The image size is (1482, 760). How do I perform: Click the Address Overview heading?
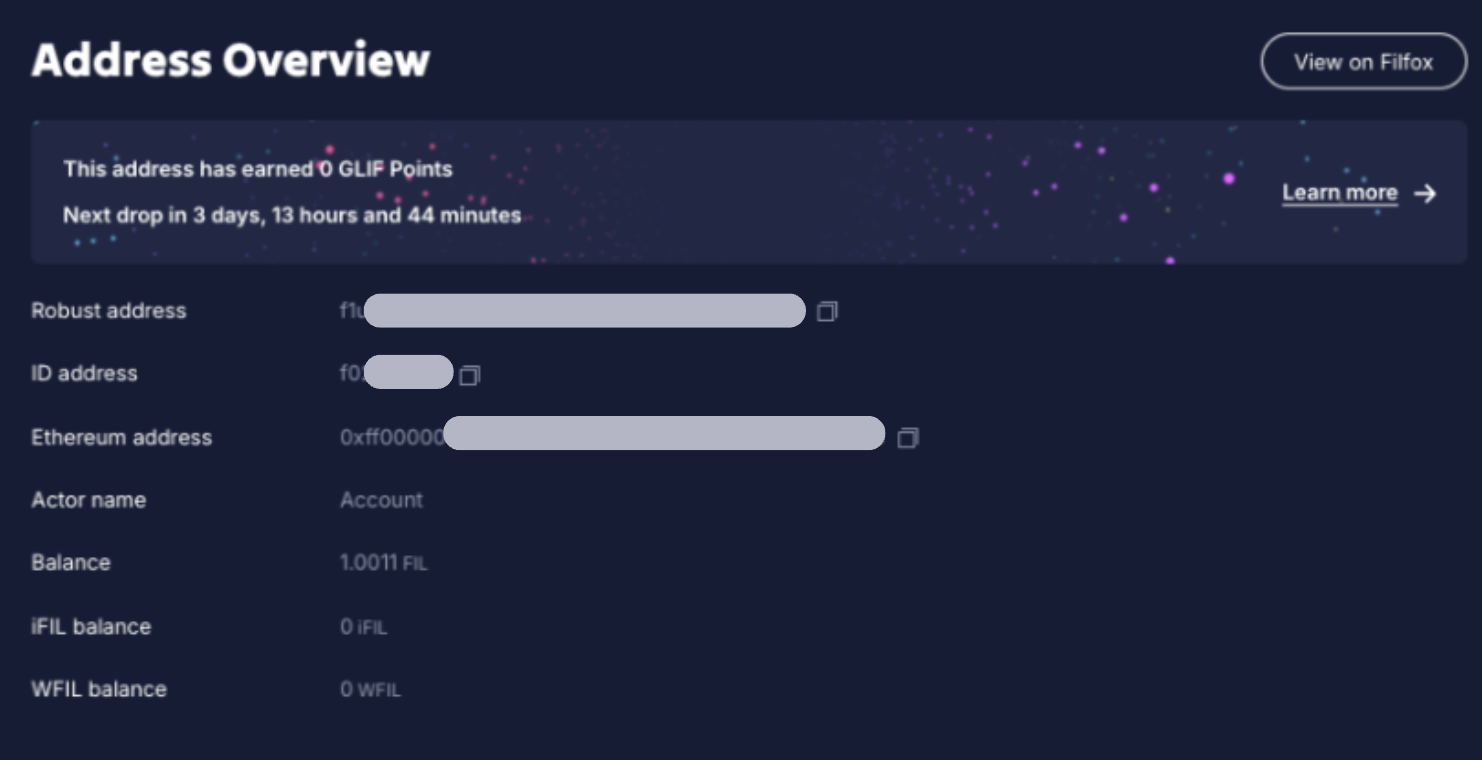(231, 61)
